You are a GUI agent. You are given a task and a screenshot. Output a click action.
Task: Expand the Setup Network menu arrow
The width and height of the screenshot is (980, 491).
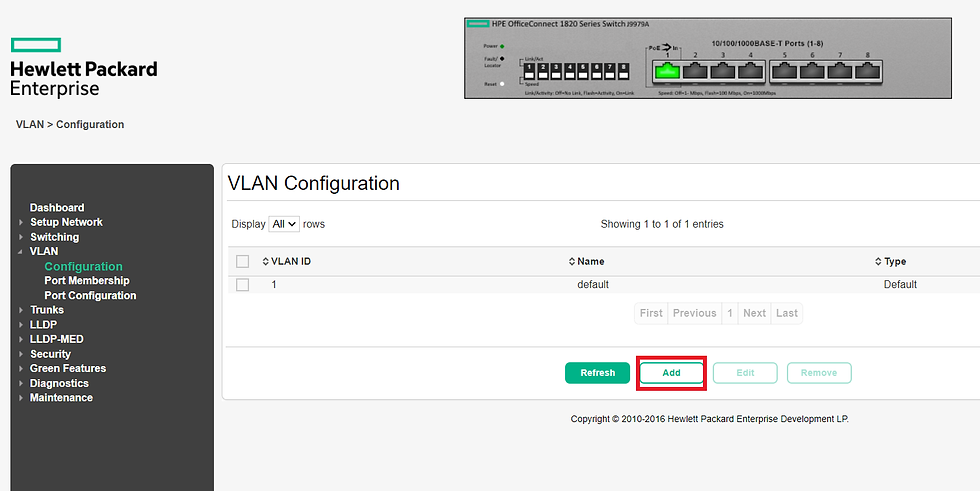[21, 222]
